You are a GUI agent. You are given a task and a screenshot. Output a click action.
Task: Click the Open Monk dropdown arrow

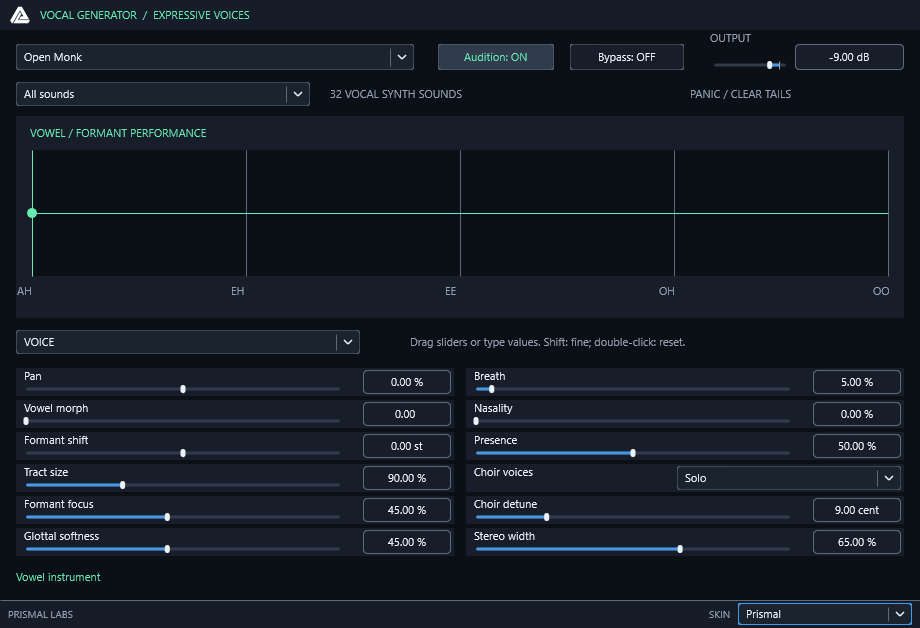click(402, 57)
